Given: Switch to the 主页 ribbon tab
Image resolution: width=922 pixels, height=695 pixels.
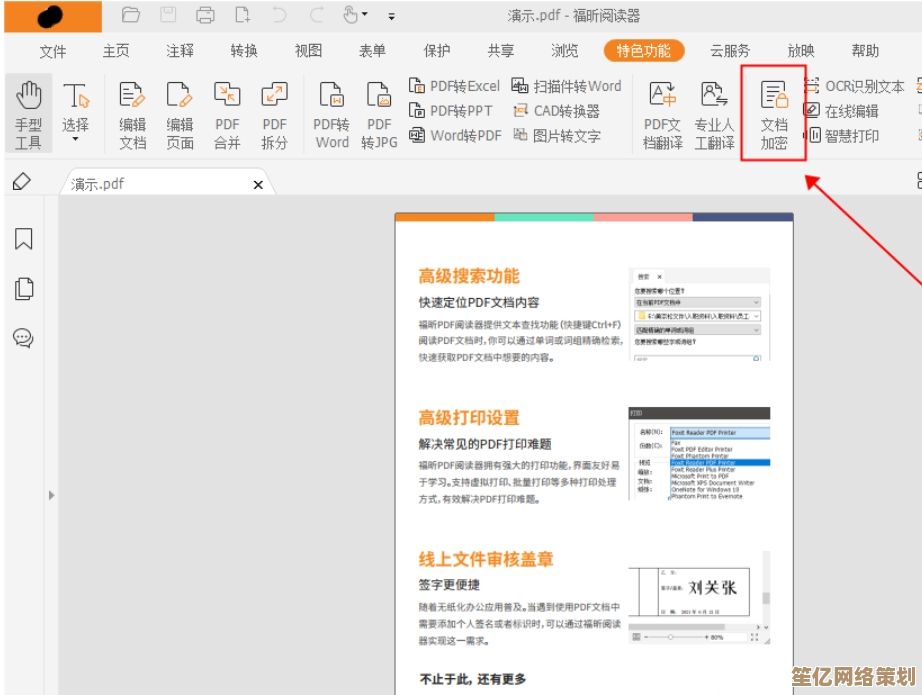Looking at the screenshot, I should [116, 51].
